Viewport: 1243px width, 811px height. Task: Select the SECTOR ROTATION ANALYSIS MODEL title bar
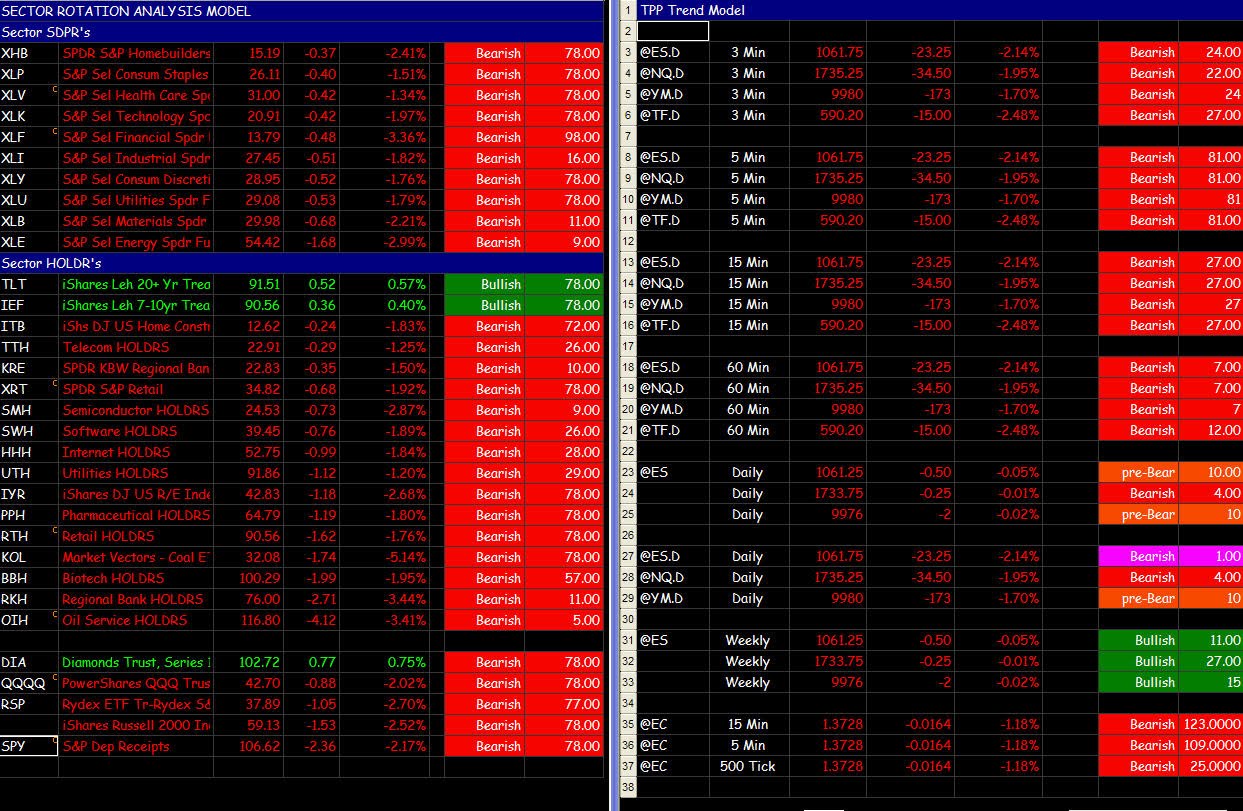[302, 11]
